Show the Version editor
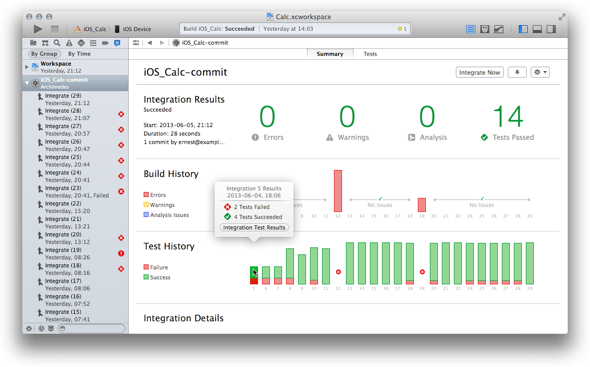Screen dimensions: 590x367 tap(499, 29)
